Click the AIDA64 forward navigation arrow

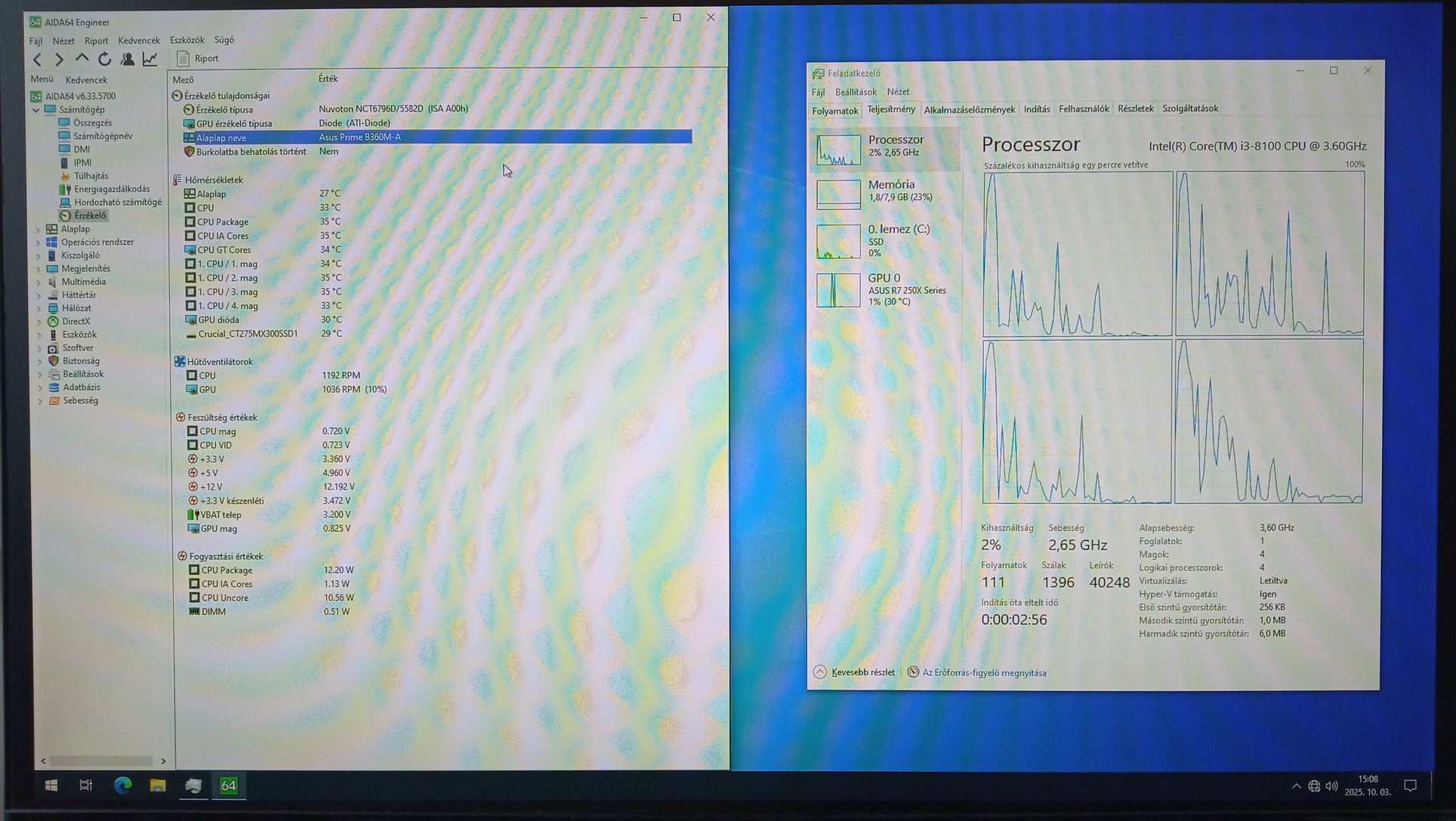coord(59,59)
